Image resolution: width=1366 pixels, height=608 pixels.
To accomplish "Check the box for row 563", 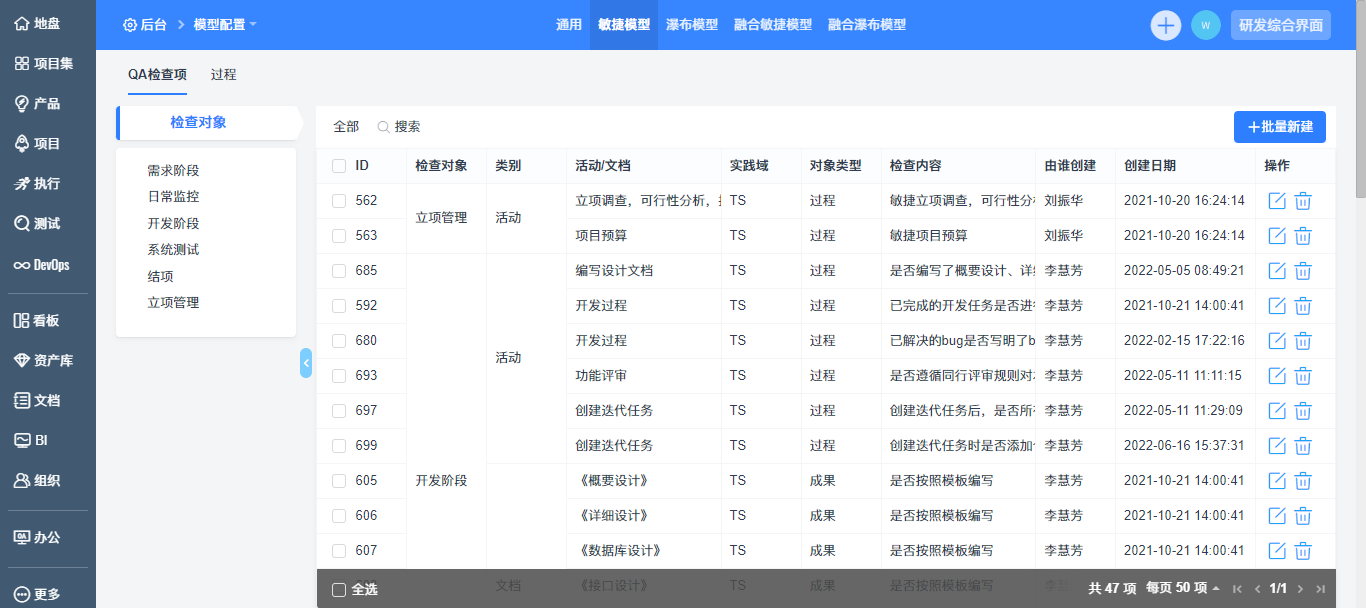I will click(x=339, y=236).
